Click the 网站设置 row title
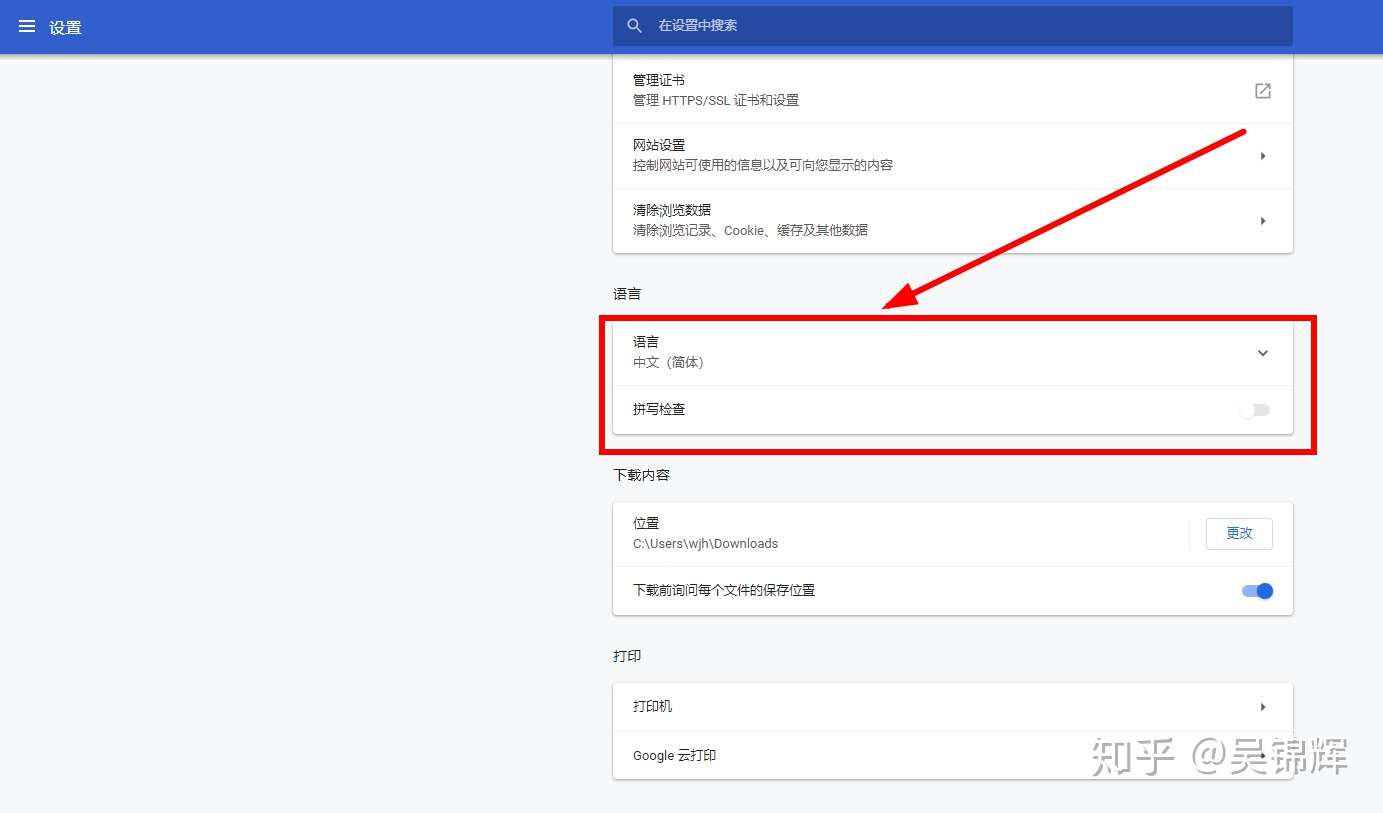 (x=658, y=145)
